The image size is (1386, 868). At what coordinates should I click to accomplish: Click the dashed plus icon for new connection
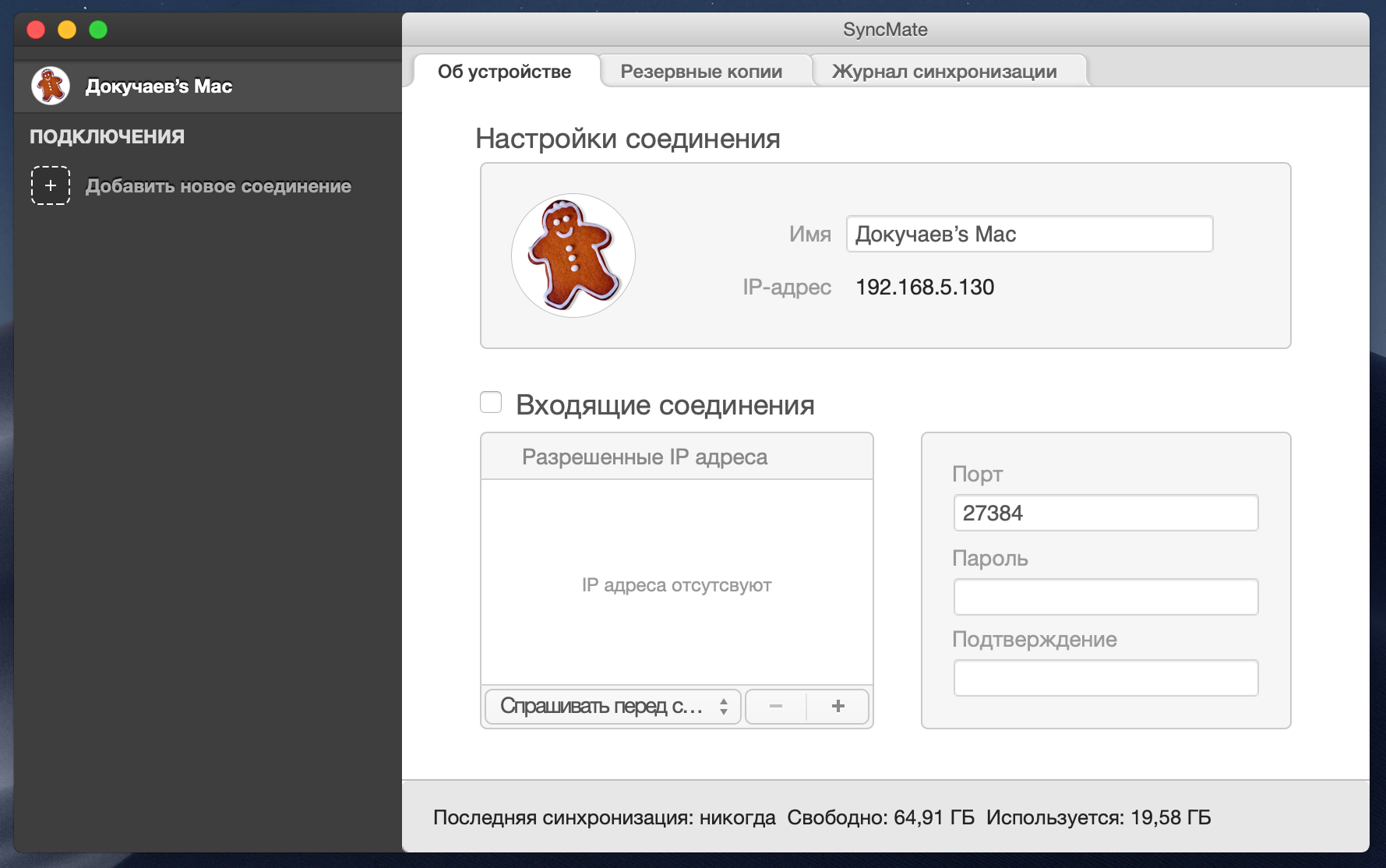[50, 186]
